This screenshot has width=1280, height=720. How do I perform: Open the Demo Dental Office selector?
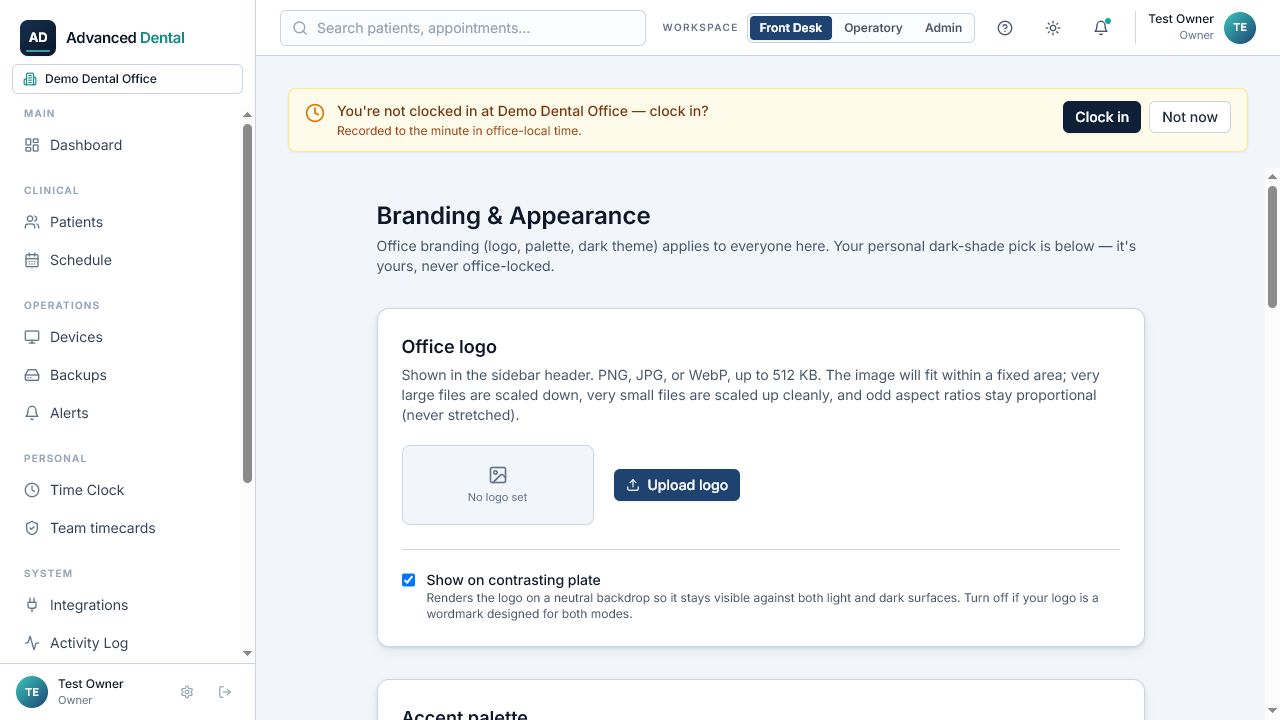(x=127, y=79)
